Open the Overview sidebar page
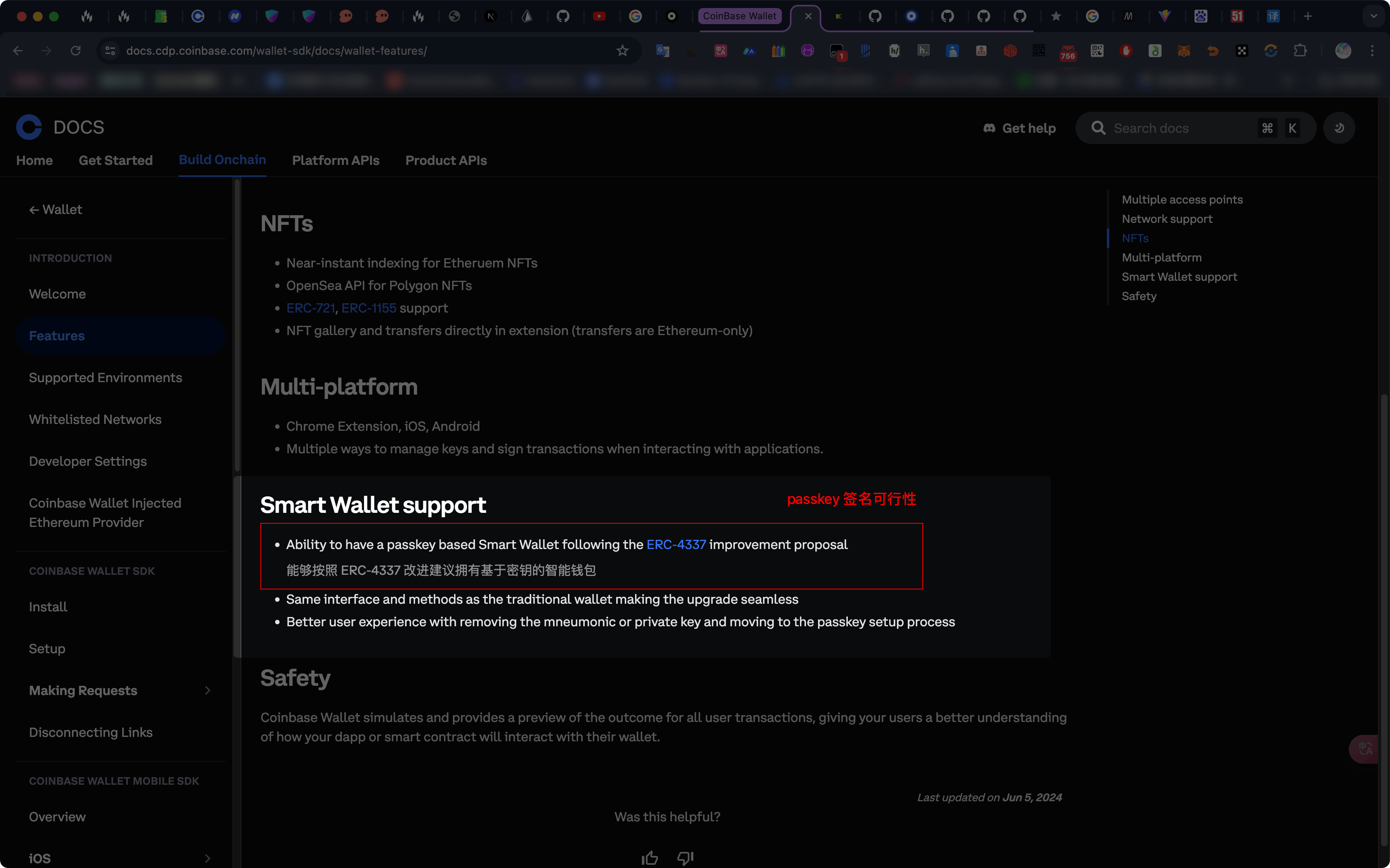This screenshot has width=1390, height=868. pos(58,817)
